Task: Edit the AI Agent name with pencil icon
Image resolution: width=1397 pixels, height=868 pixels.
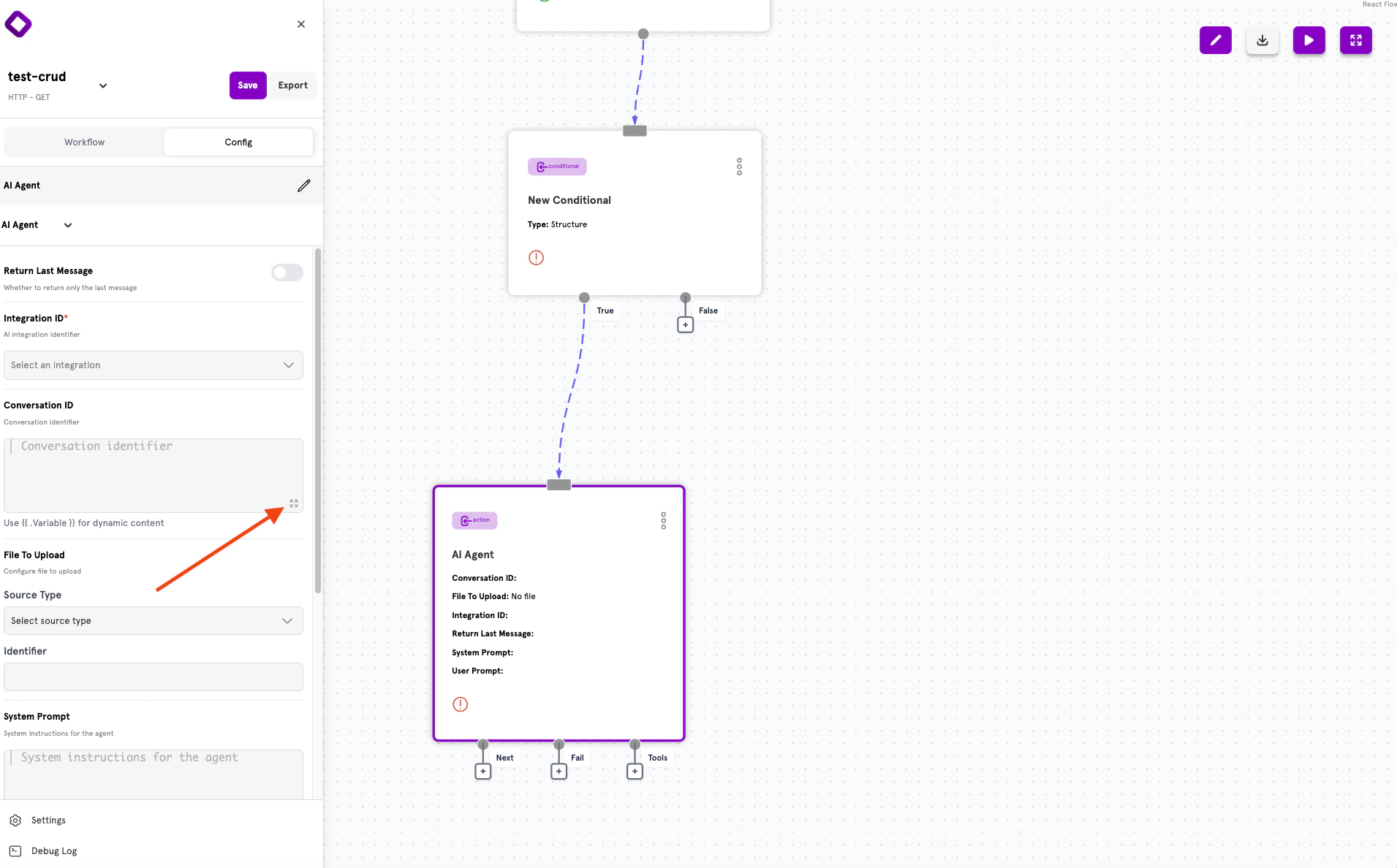Action: click(304, 186)
